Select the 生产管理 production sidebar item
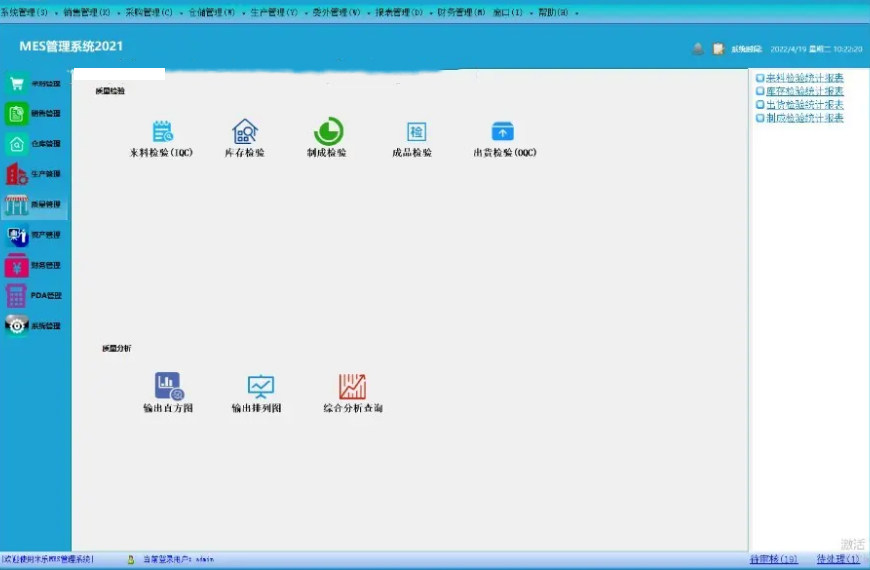This screenshot has height=570, width=870. [34, 174]
